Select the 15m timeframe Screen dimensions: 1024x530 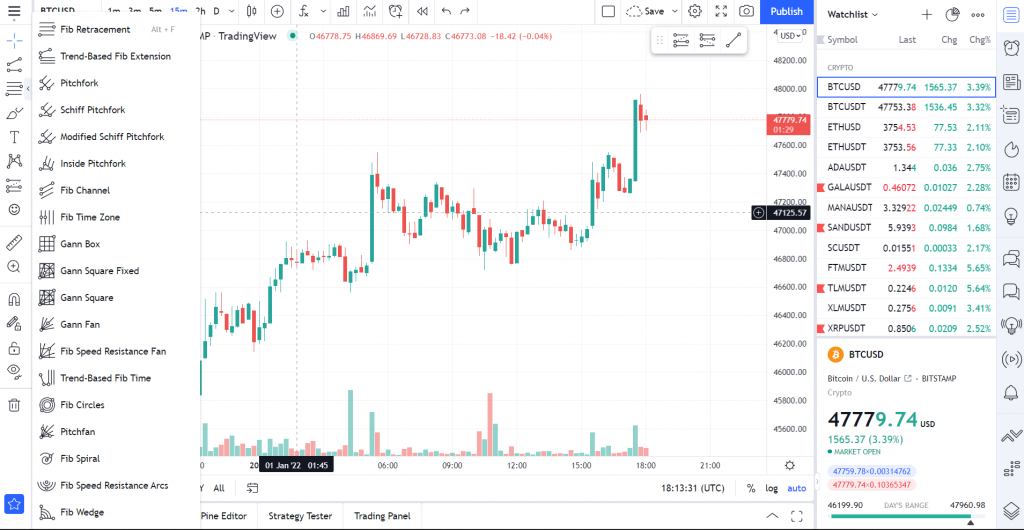(178, 11)
